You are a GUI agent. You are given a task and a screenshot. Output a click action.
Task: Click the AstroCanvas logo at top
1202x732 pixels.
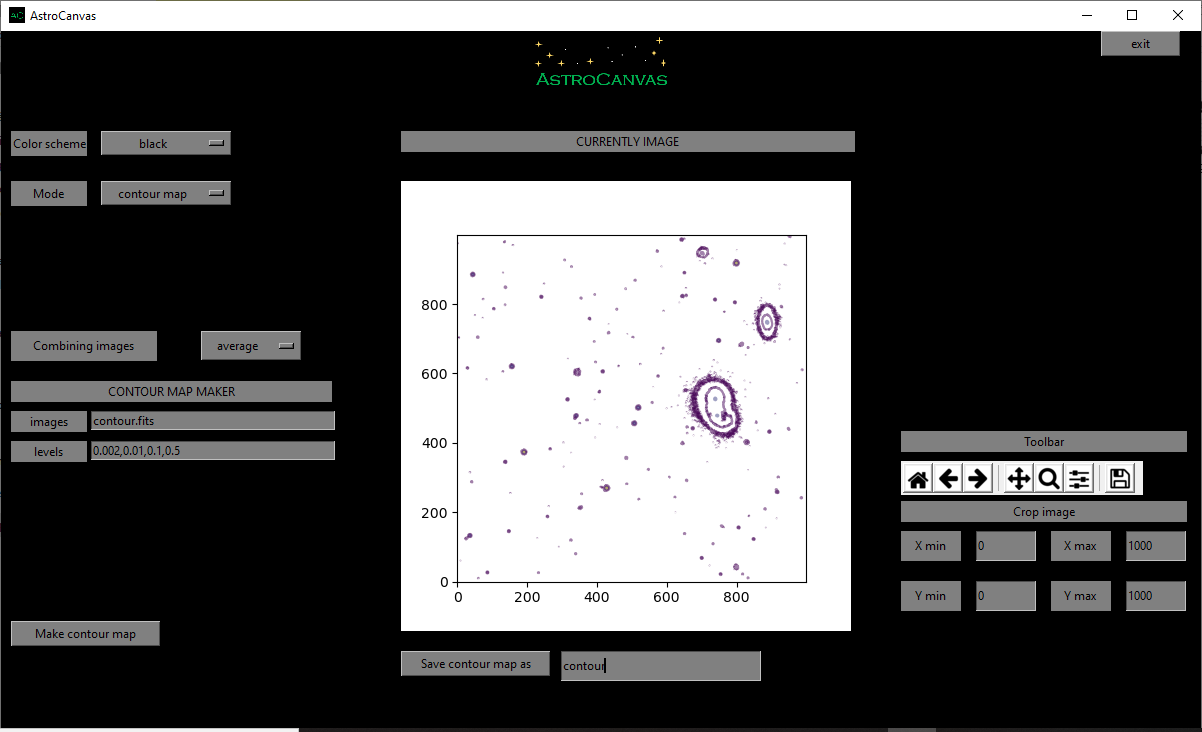pos(601,62)
